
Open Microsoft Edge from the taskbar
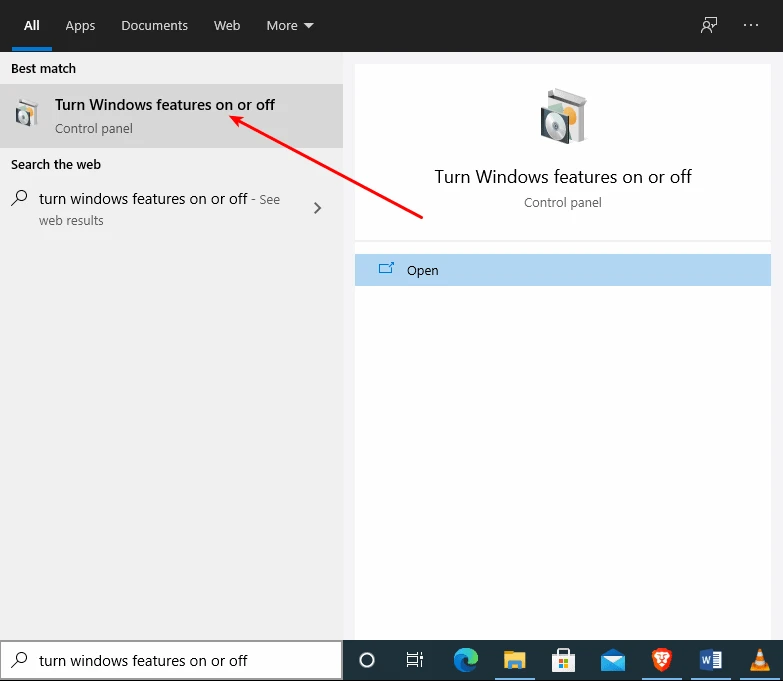tap(465, 660)
